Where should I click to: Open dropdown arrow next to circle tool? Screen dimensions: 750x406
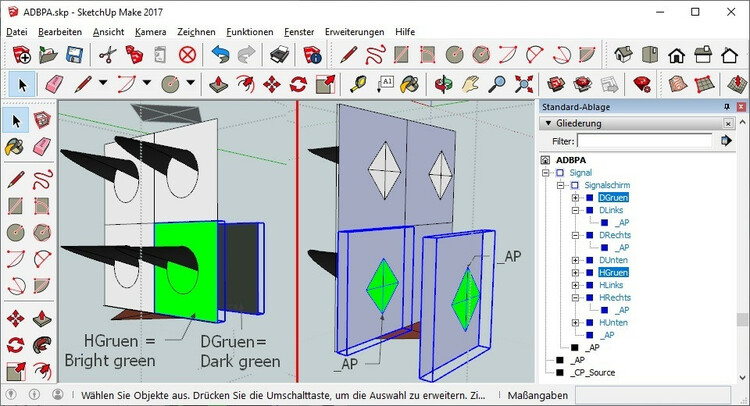click(190, 83)
